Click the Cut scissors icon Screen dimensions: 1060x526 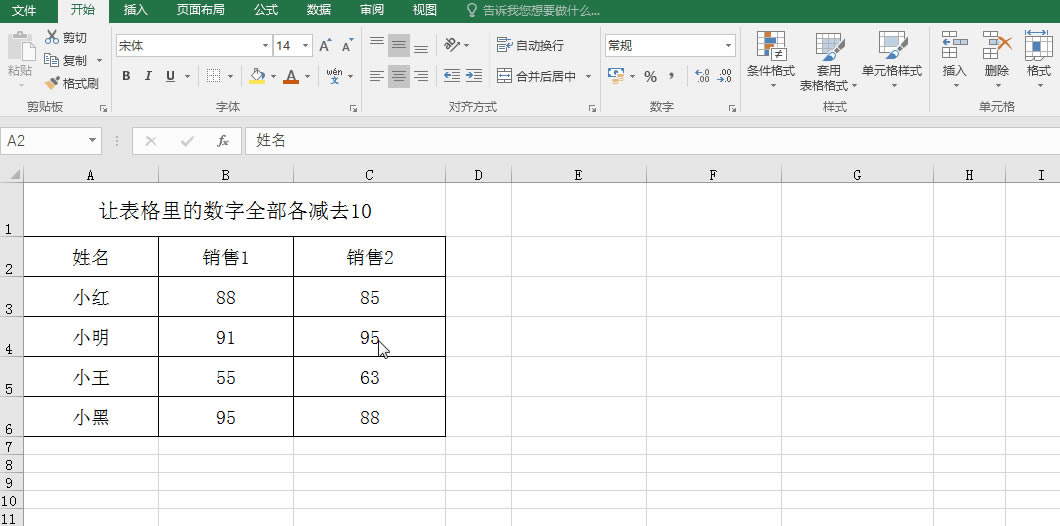(x=52, y=38)
